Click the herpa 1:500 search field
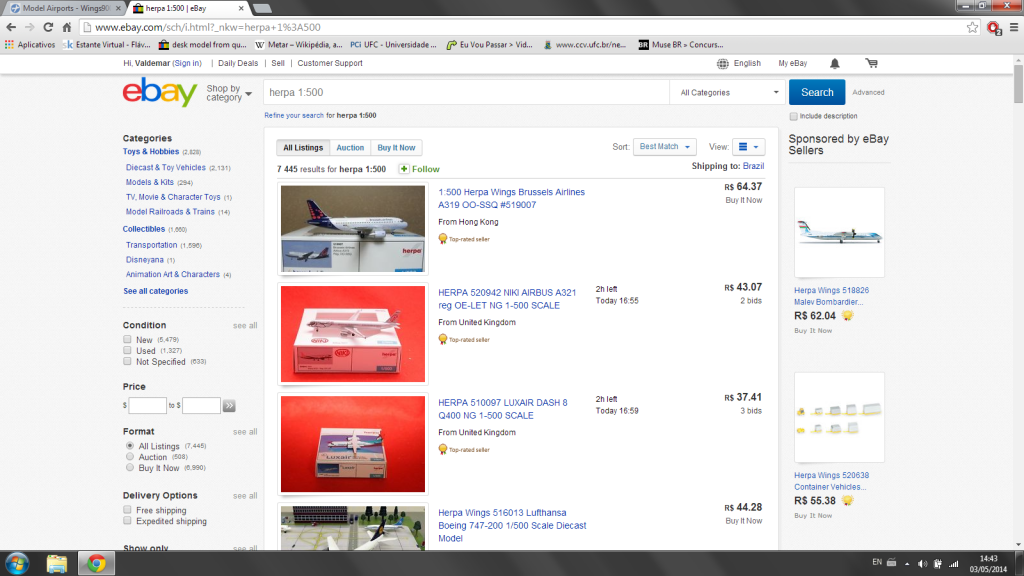1024x576 pixels. [466, 93]
